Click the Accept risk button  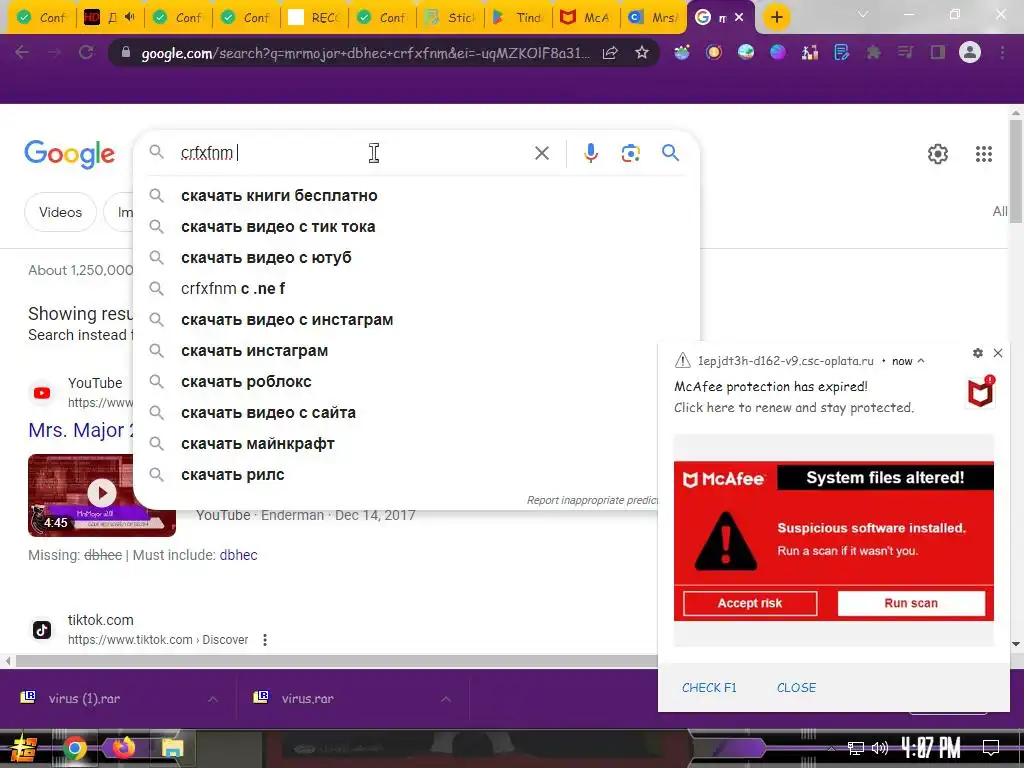coord(750,603)
